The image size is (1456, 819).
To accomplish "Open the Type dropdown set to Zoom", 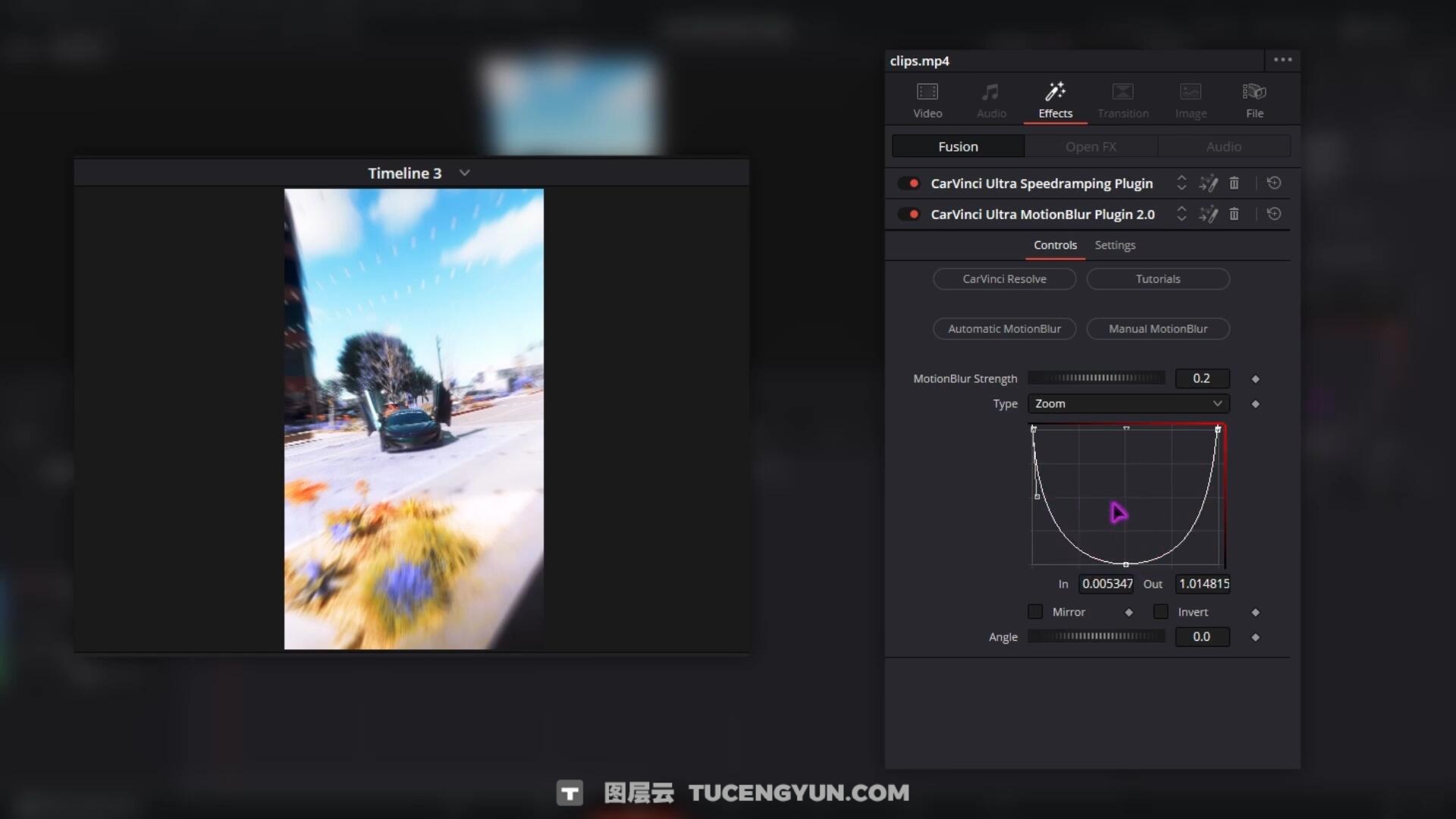I will [1128, 404].
